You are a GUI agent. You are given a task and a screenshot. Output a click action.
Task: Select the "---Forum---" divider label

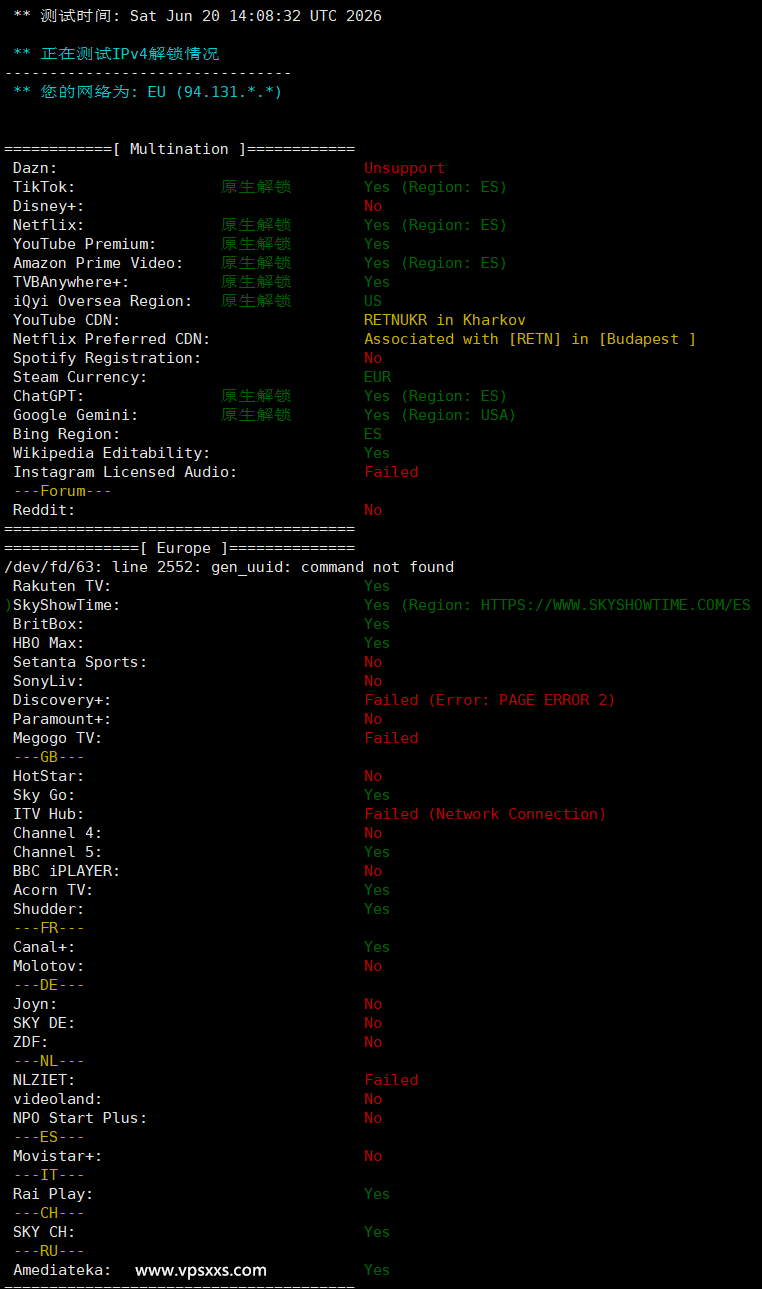point(62,491)
